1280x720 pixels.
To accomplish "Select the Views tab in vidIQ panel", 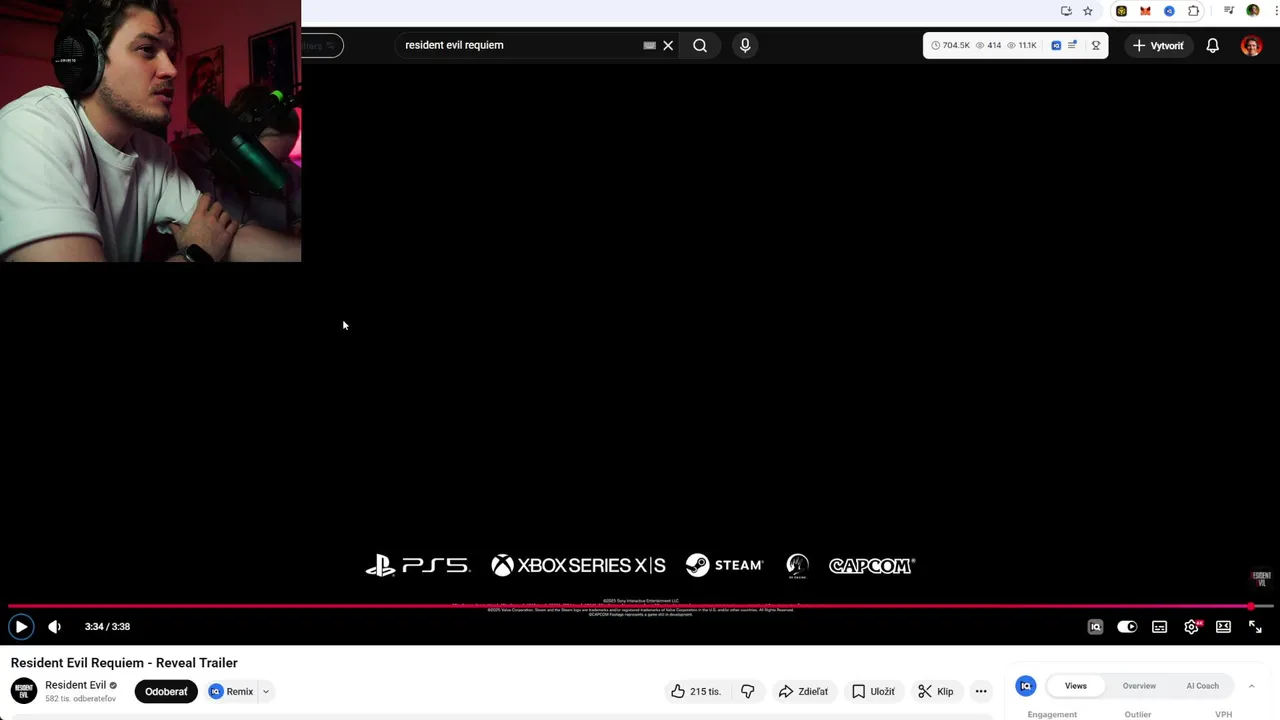I will 1076,686.
